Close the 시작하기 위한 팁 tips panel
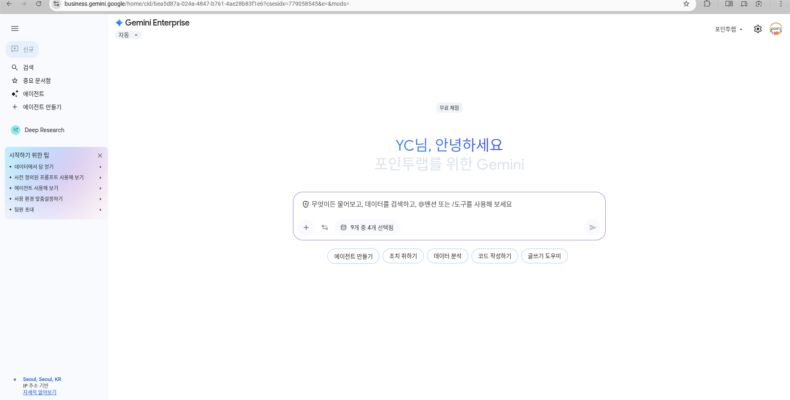The height and width of the screenshot is (400, 790). [x=100, y=155]
